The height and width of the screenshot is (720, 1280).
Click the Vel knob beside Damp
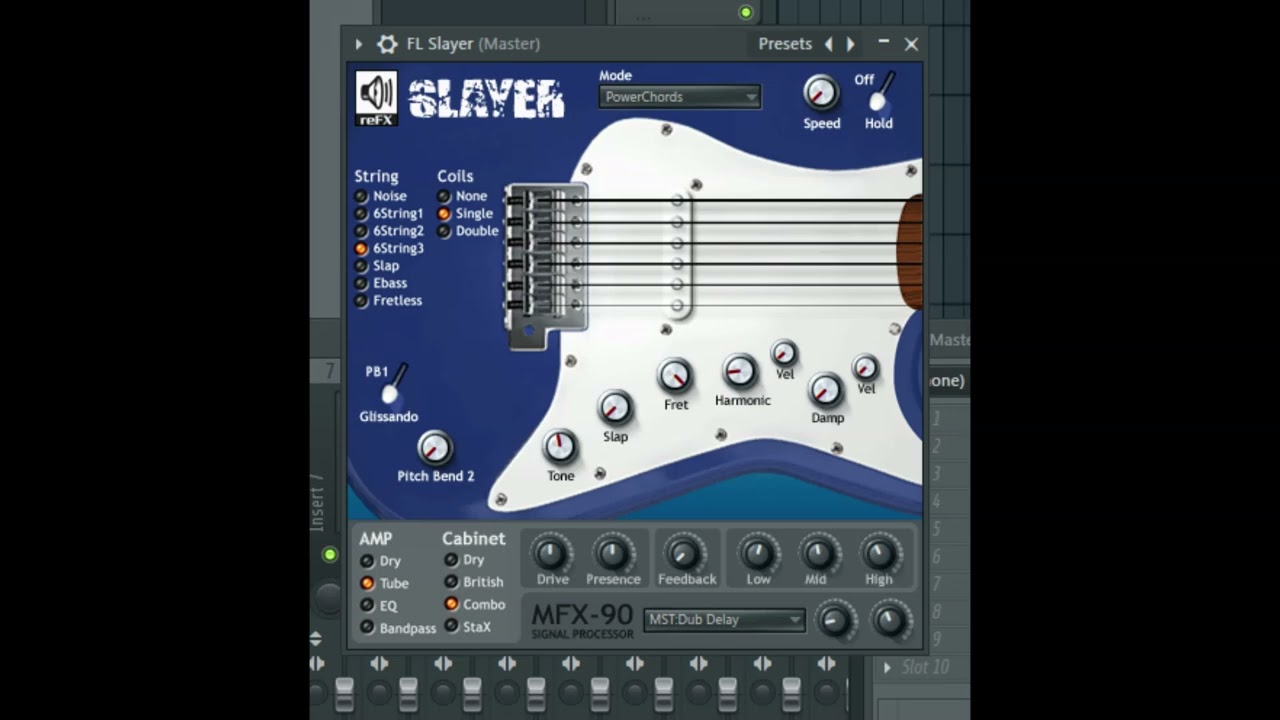pyautogui.click(x=865, y=368)
